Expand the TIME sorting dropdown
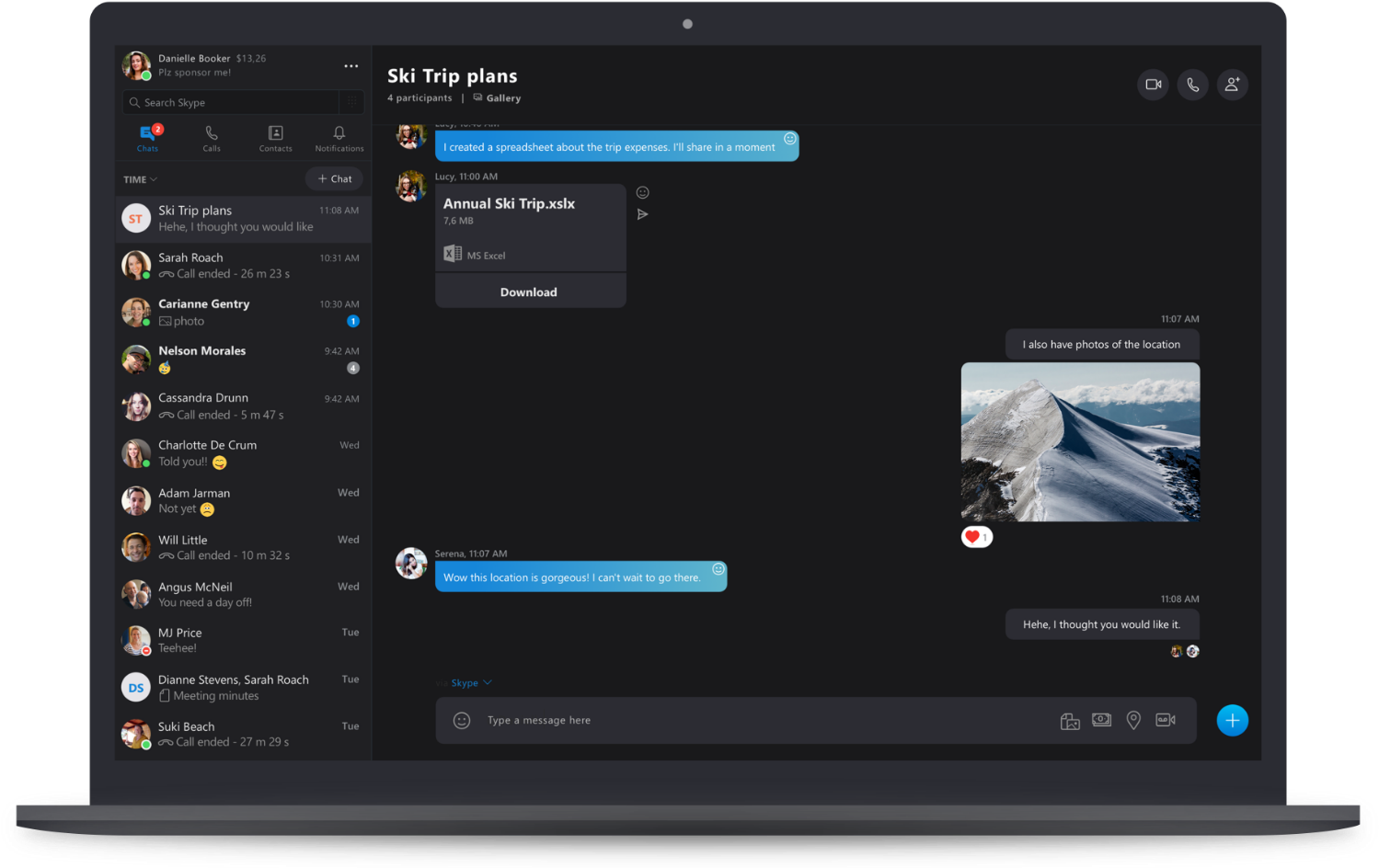The width and height of the screenshot is (1379, 868). 139,178
